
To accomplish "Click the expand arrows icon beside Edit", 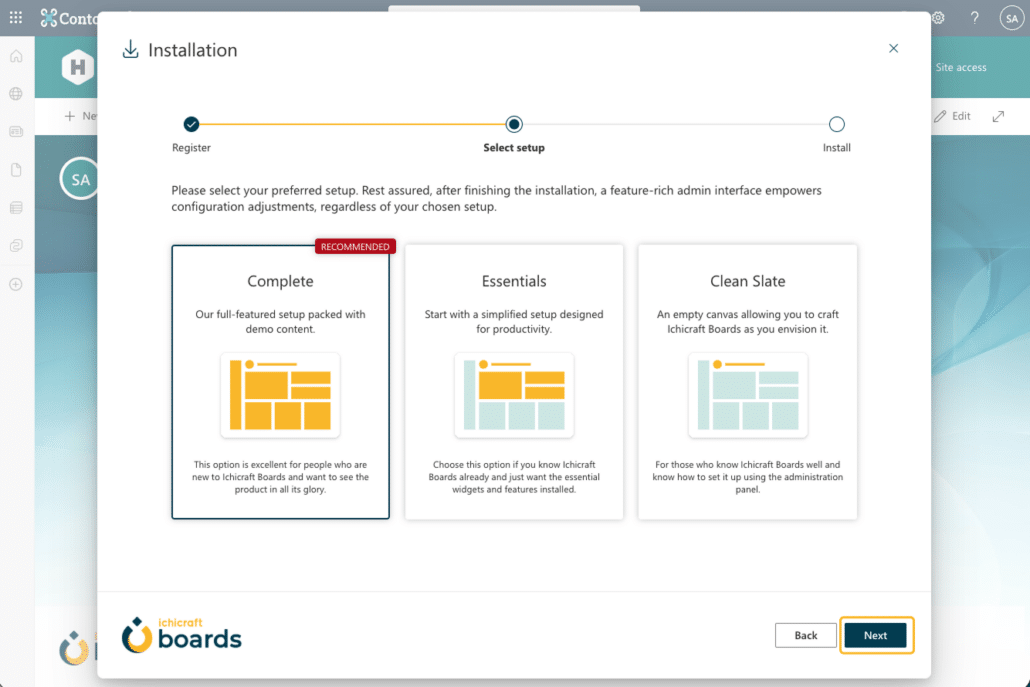I will 998,116.
